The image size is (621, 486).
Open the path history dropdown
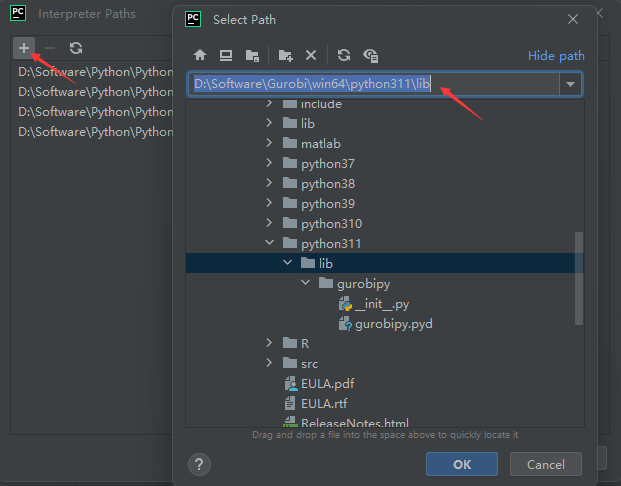pos(571,85)
